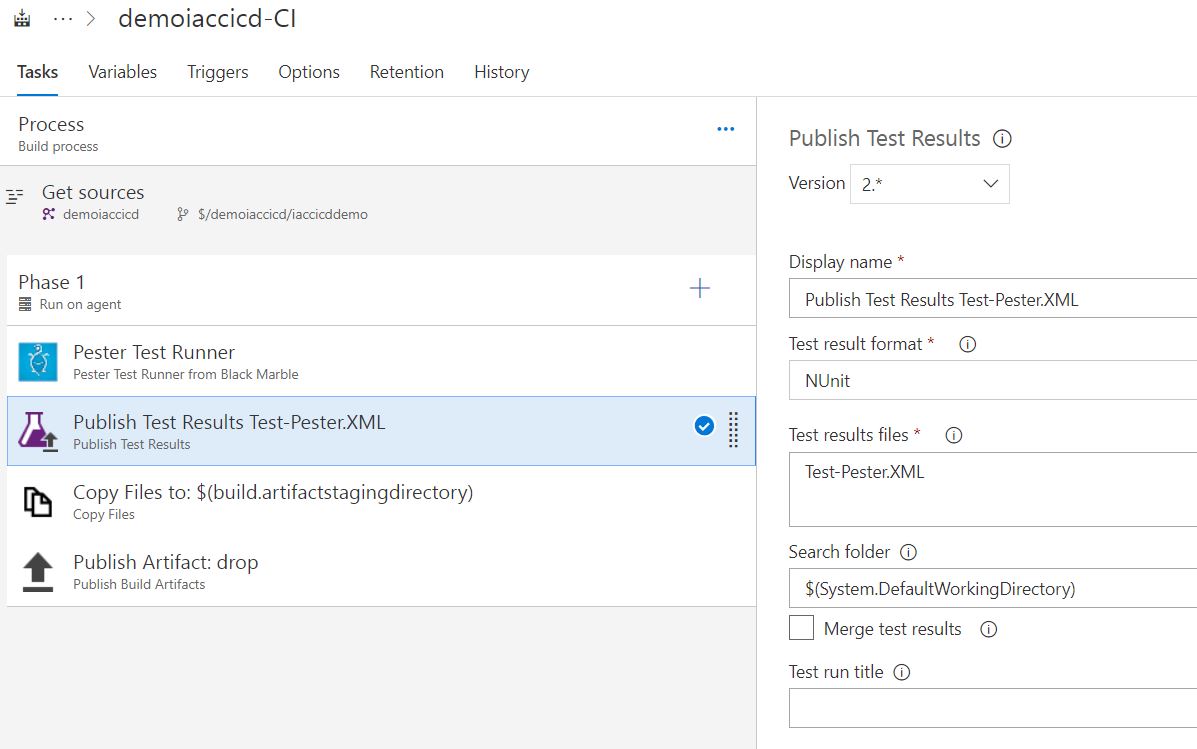Show info for Test results files
This screenshot has height=749, width=1197.
(953, 435)
